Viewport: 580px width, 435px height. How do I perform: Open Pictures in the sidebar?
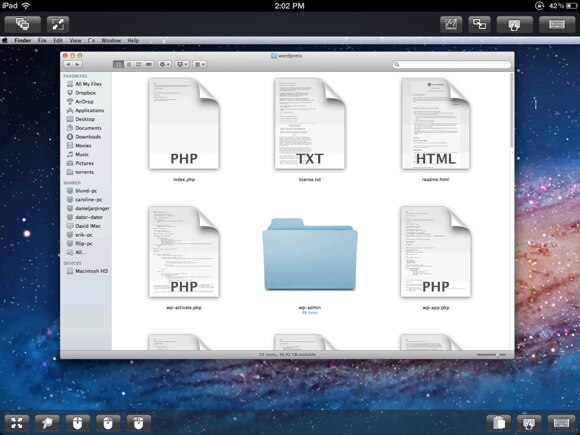[x=84, y=163]
